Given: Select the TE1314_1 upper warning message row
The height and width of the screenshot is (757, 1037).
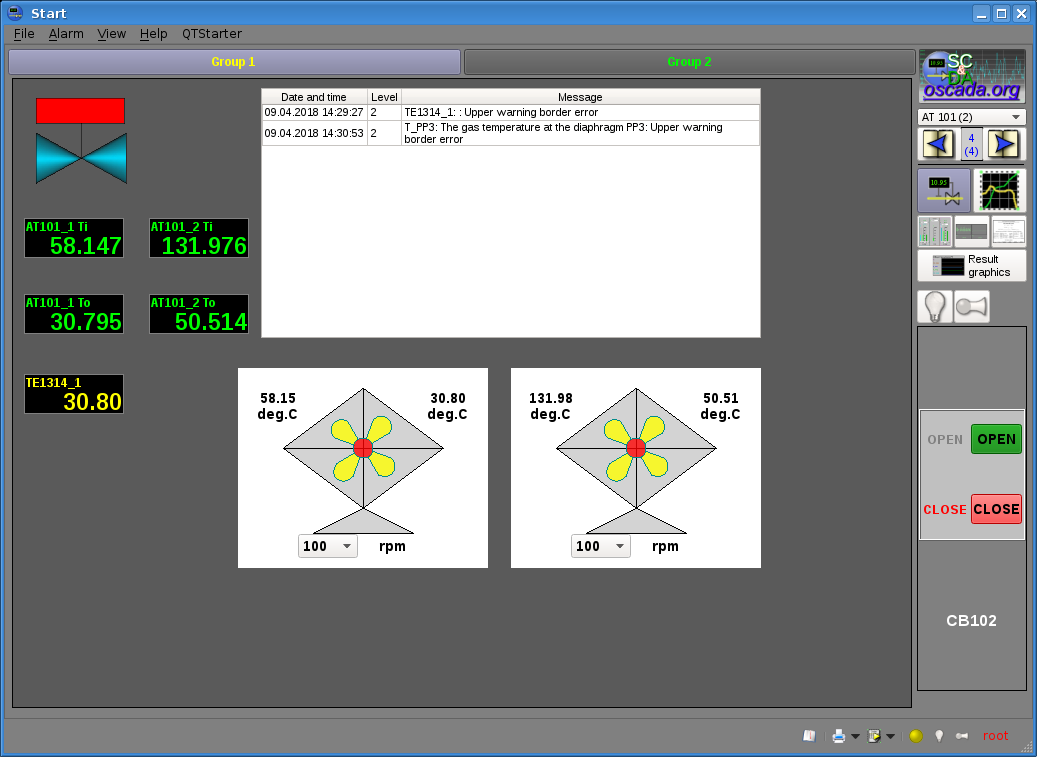Looking at the screenshot, I should tap(511, 112).
